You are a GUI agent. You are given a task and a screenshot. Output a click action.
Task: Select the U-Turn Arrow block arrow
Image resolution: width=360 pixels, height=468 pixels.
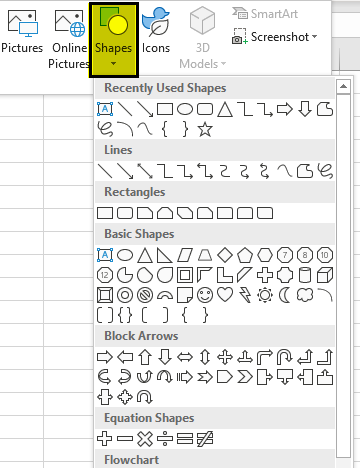coord(285,357)
